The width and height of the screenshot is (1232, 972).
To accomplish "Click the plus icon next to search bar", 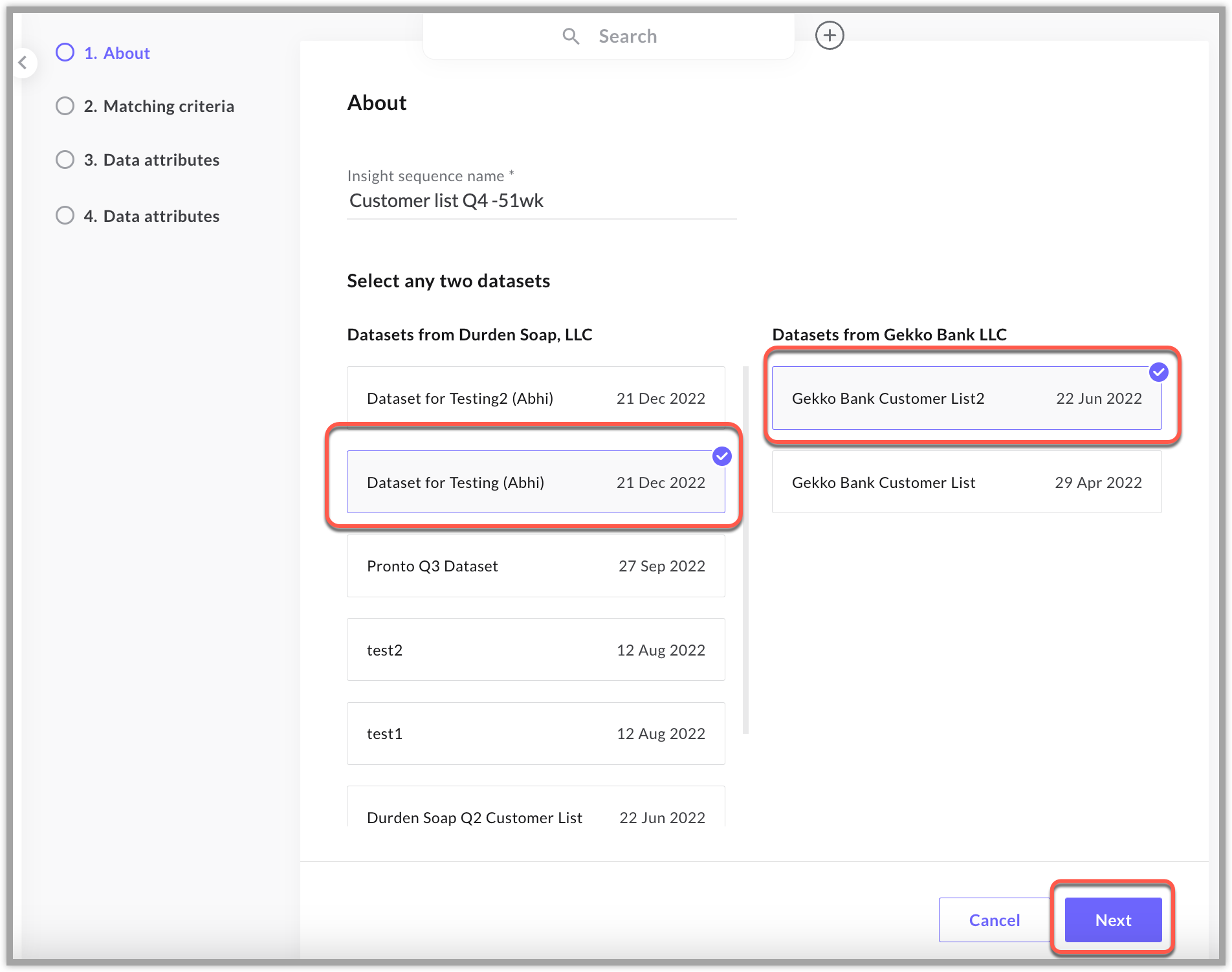I will (829, 36).
